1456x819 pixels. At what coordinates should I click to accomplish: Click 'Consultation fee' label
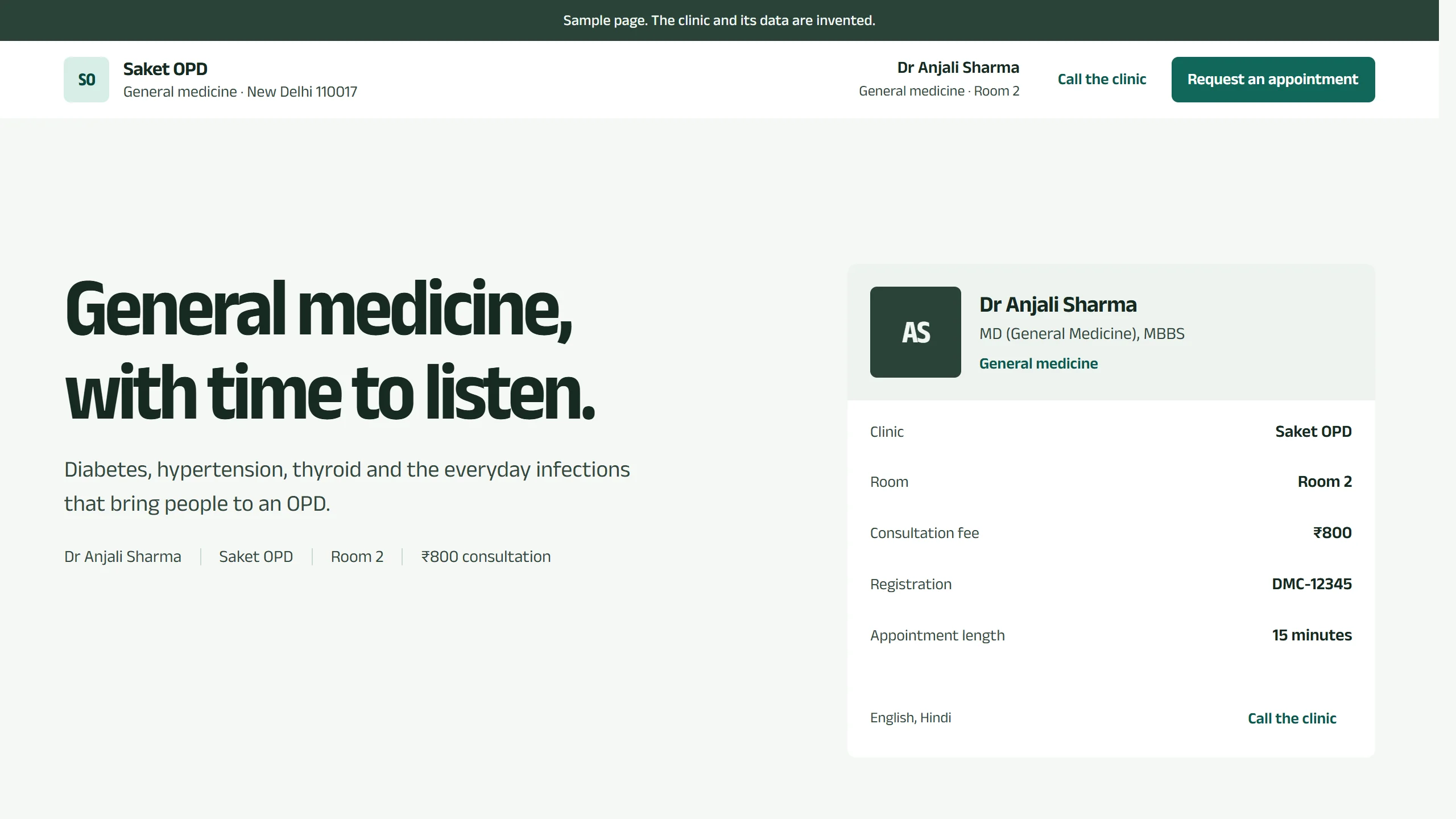click(924, 533)
